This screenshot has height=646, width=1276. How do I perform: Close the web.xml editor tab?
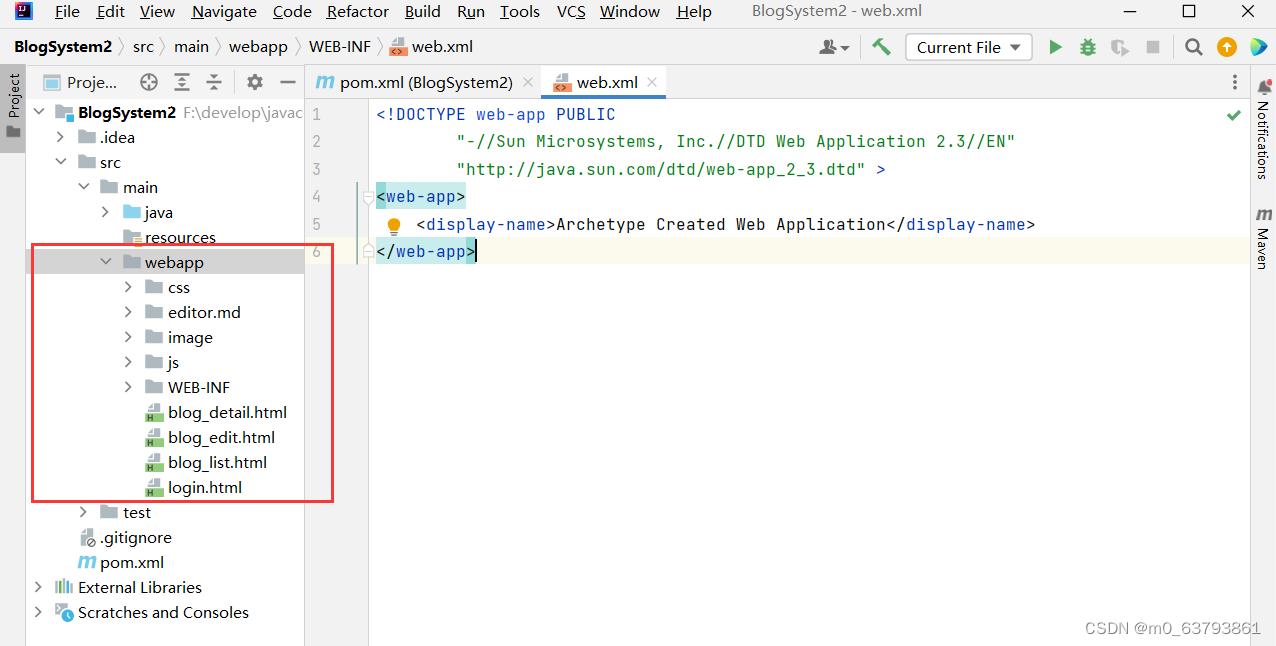click(x=652, y=82)
